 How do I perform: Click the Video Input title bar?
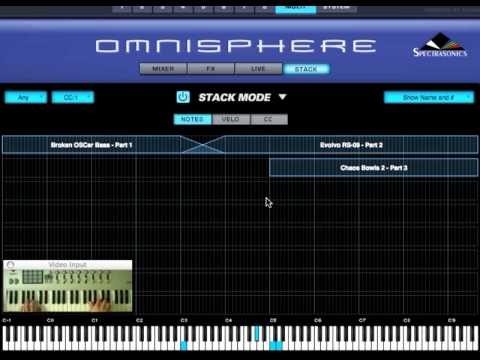coord(68,265)
